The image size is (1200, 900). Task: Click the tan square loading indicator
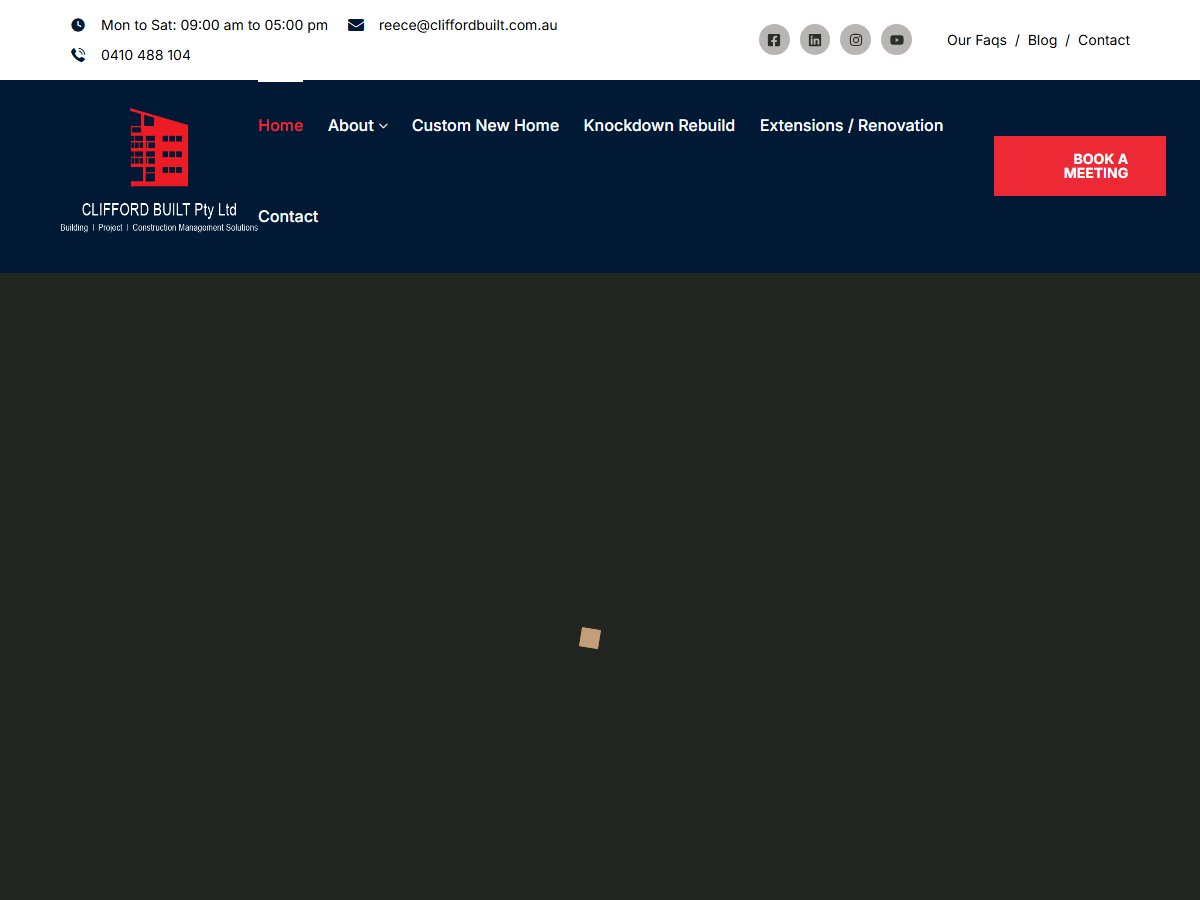(x=590, y=638)
